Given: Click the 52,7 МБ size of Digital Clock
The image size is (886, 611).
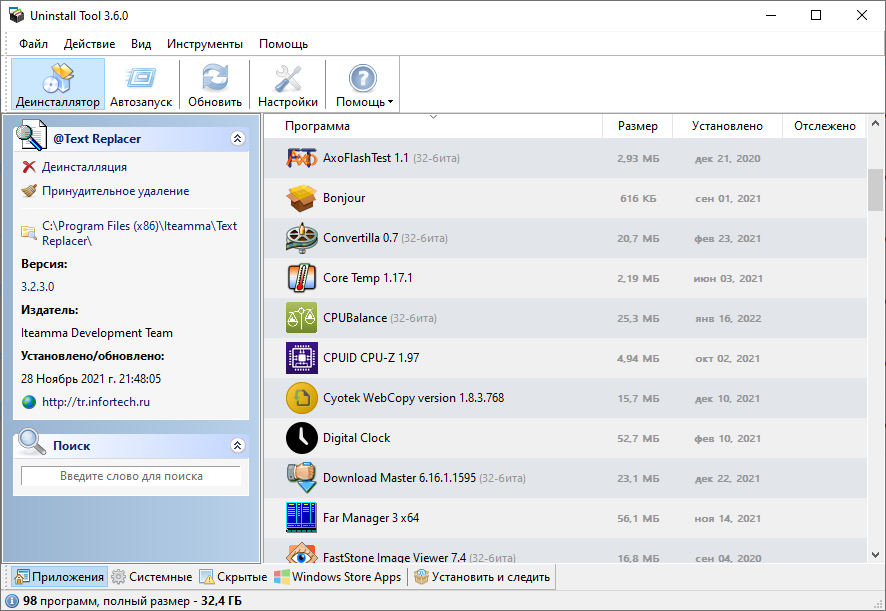Looking at the screenshot, I should coord(638,439).
